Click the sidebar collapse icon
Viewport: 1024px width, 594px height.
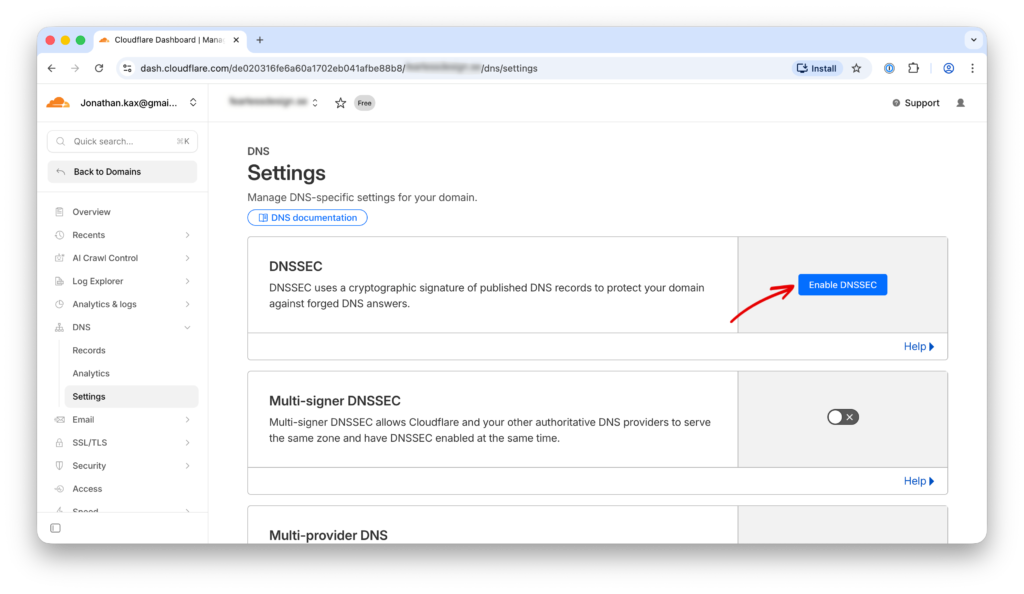56,528
